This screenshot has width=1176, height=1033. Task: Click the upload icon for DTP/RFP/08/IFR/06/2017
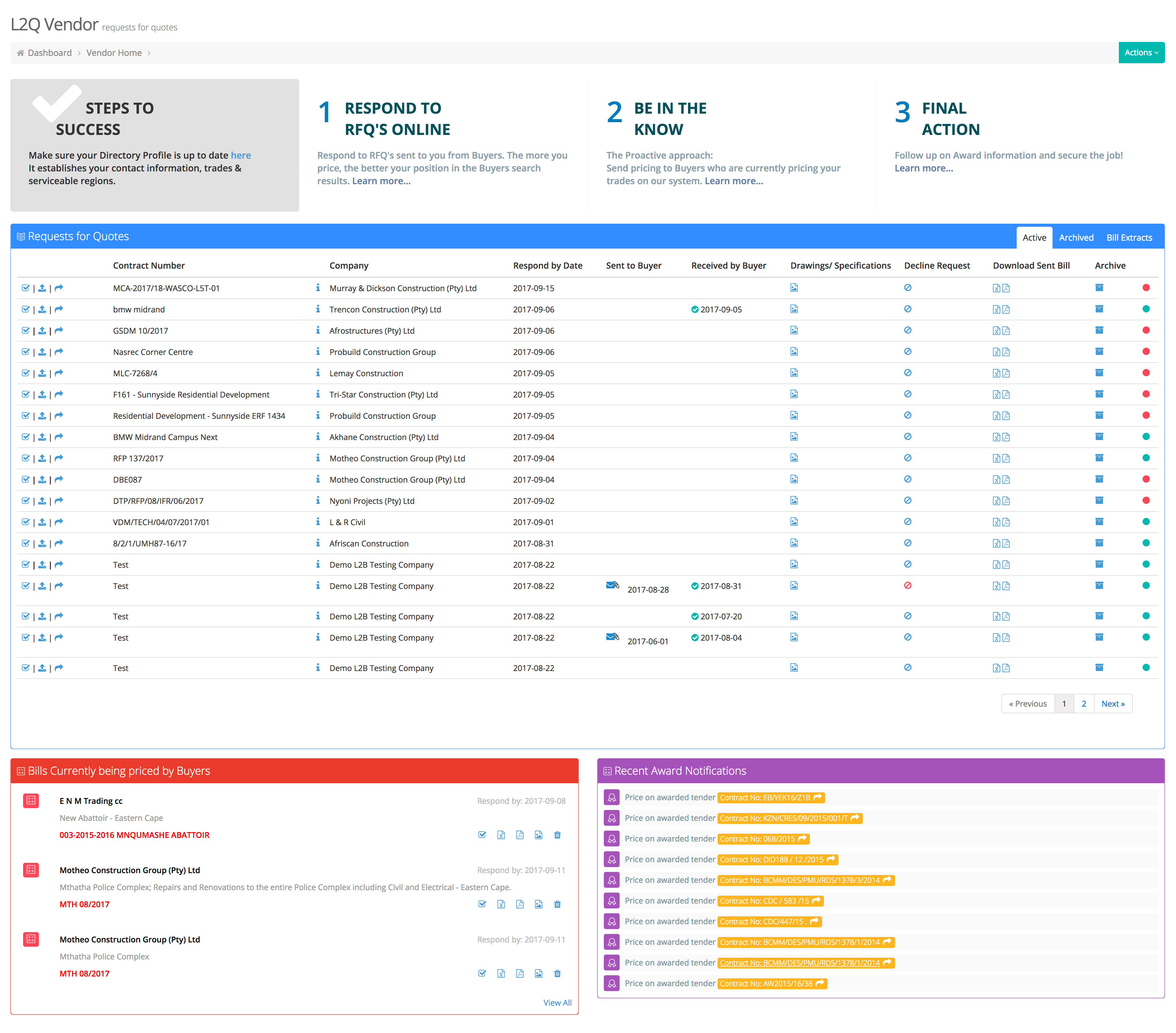point(42,501)
